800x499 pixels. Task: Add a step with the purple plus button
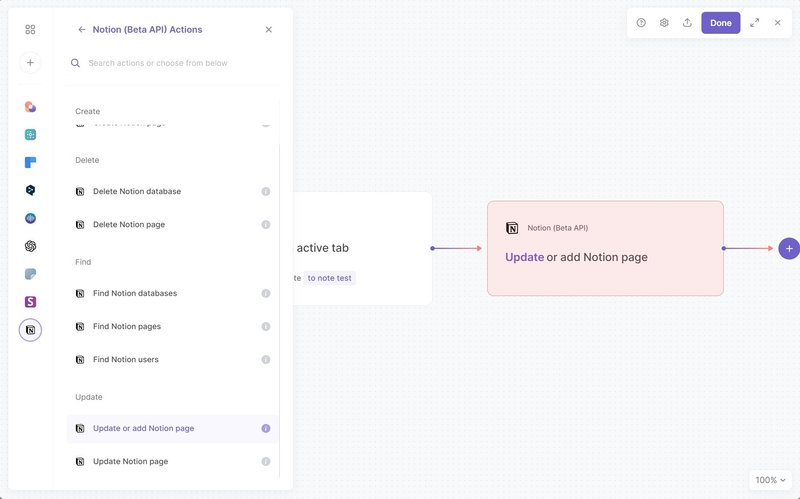pos(789,248)
